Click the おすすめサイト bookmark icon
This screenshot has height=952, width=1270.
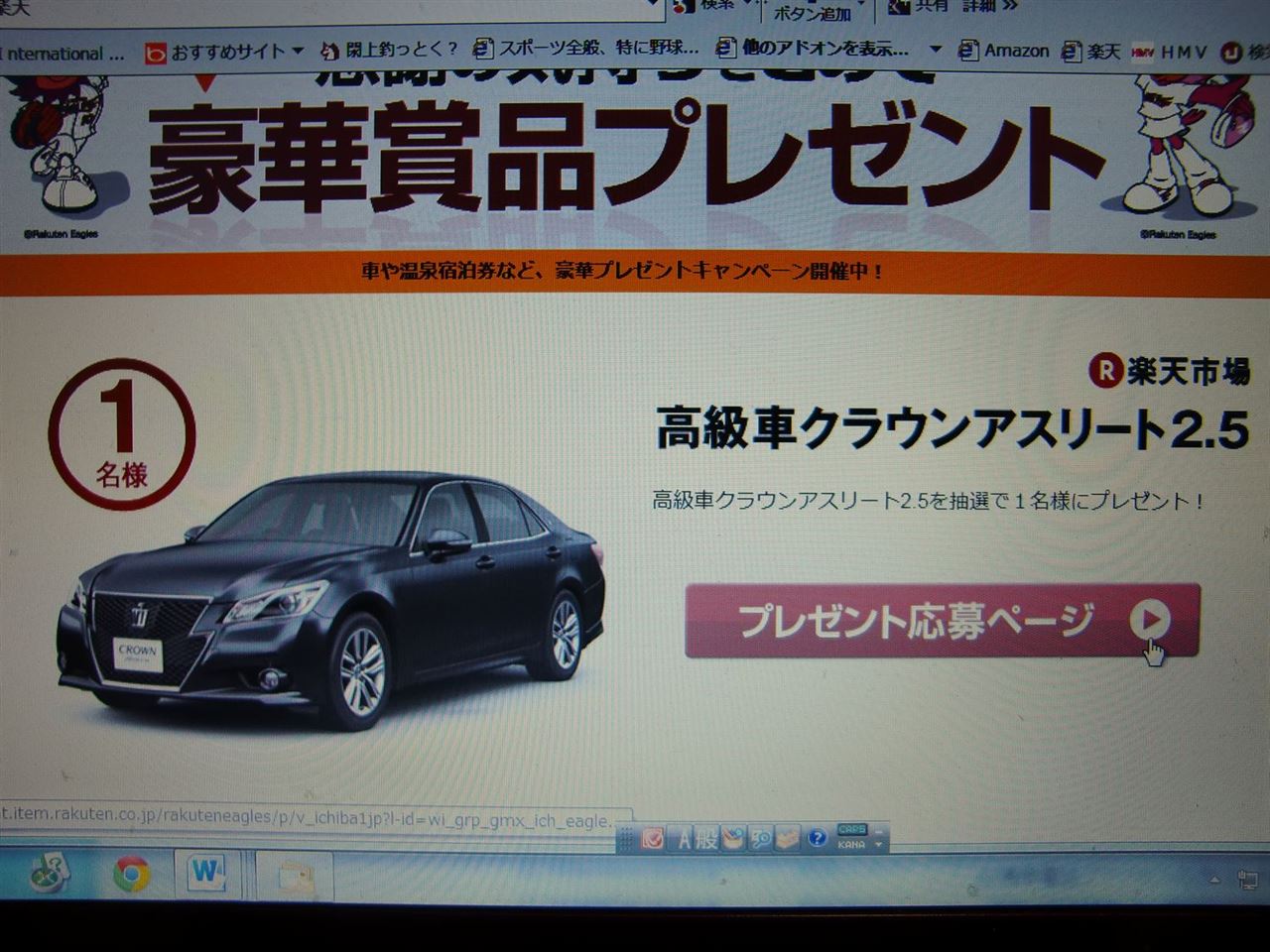tap(156, 53)
